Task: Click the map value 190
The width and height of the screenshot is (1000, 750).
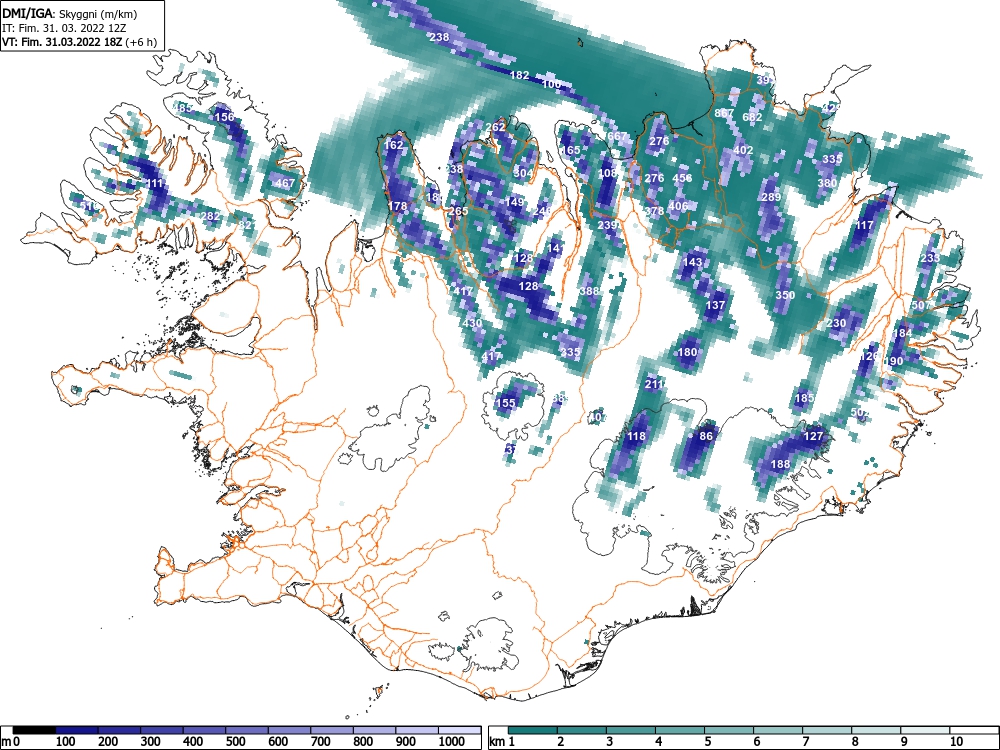Action: tap(893, 361)
